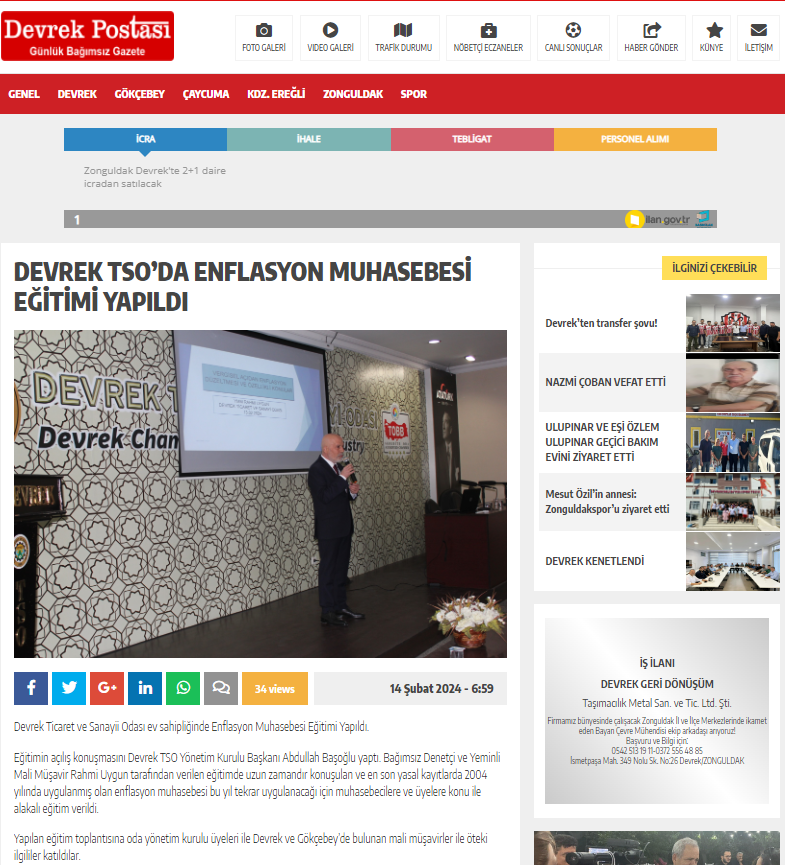Click the İLGİNİZİ ÇEKEBİLİR label

point(714,268)
